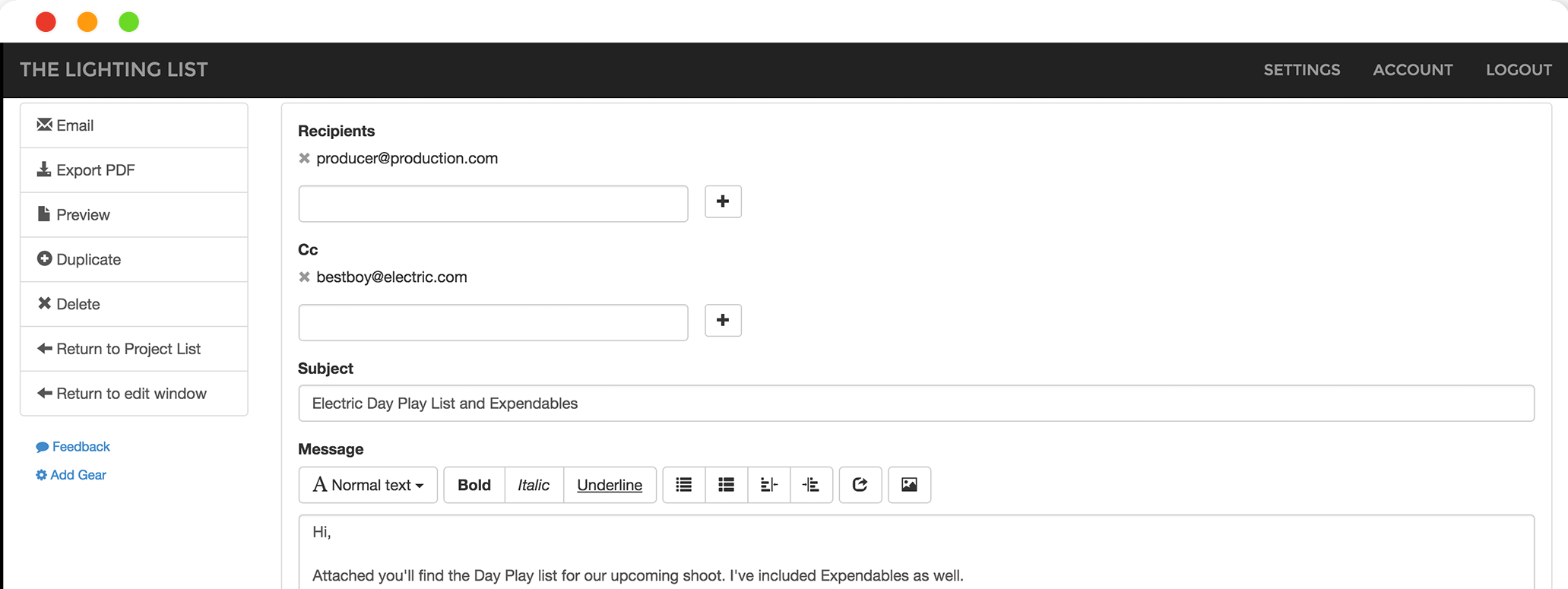Return to edit window
1568x589 pixels.
click(x=134, y=394)
